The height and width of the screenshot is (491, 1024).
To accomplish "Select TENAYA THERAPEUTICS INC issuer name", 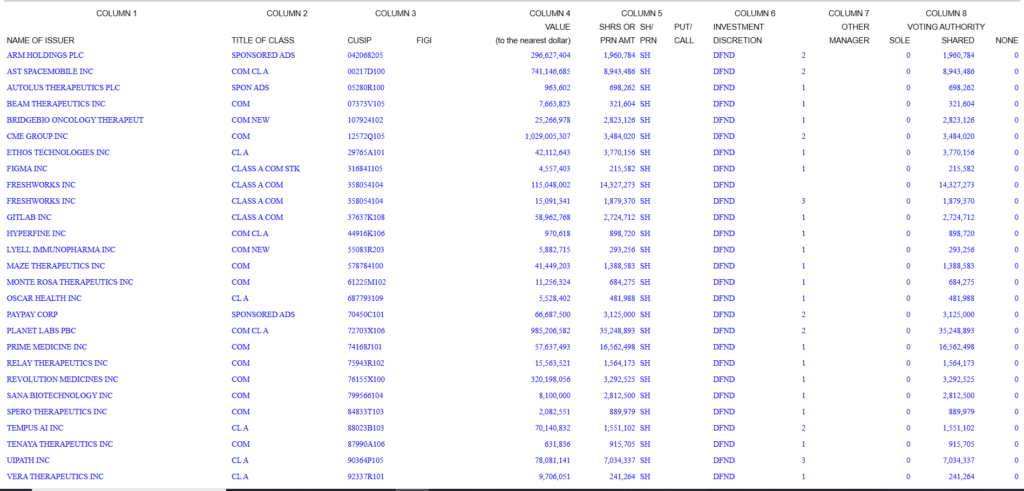I will pyautogui.click(x=59, y=445).
